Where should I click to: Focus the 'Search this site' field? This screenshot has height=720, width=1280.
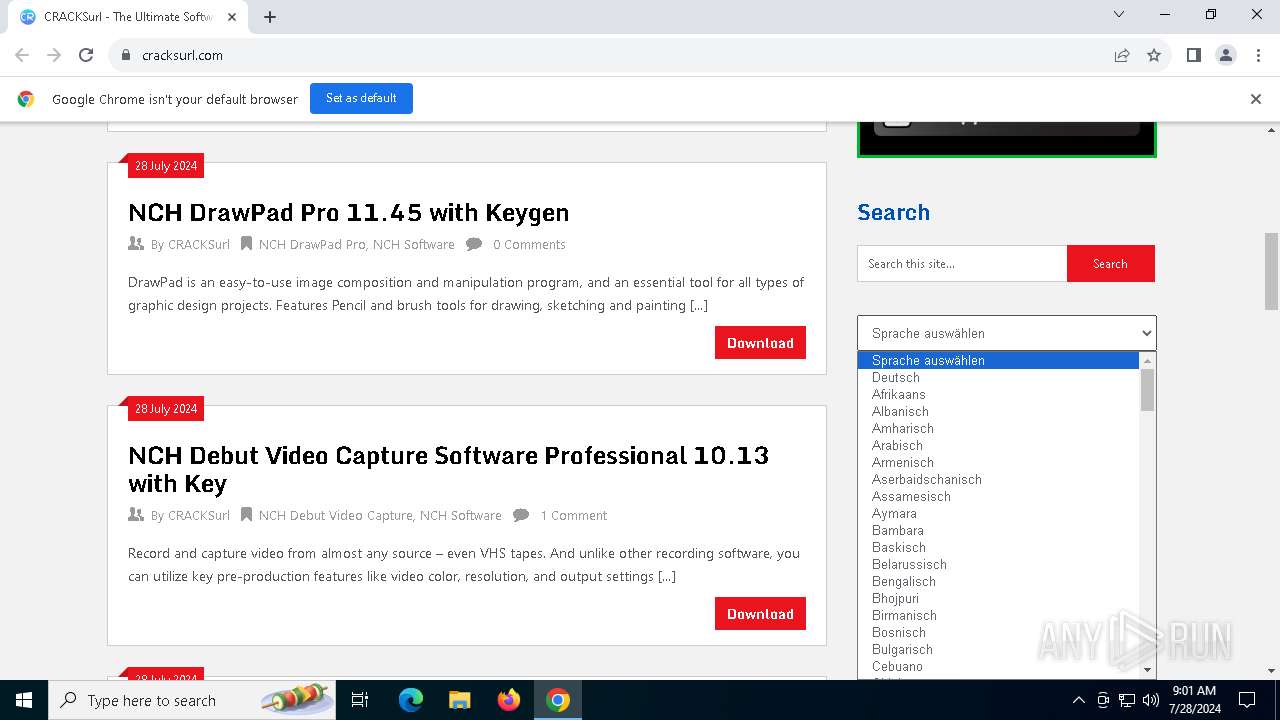pyautogui.click(x=962, y=264)
